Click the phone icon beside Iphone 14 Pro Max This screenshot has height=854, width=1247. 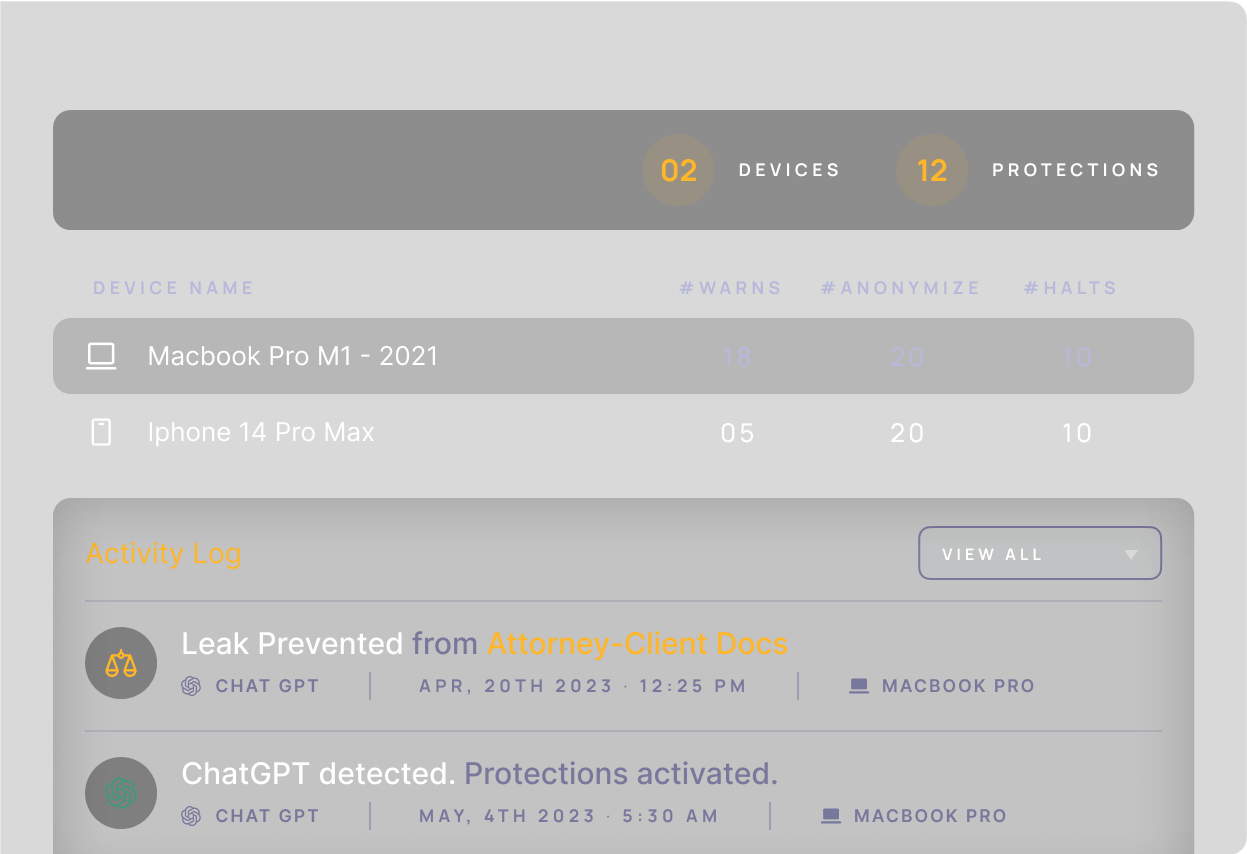(x=101, y=433)
